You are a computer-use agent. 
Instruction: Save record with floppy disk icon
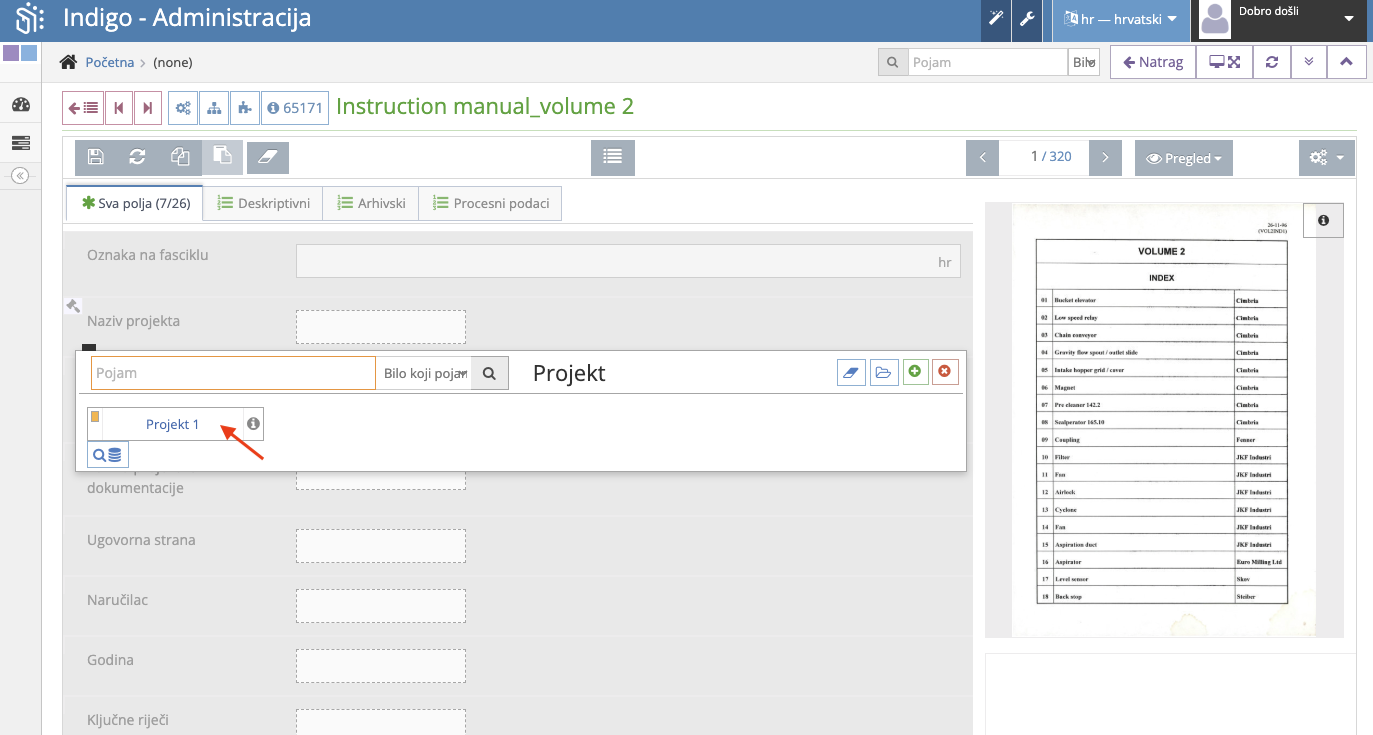pos(96,157)
